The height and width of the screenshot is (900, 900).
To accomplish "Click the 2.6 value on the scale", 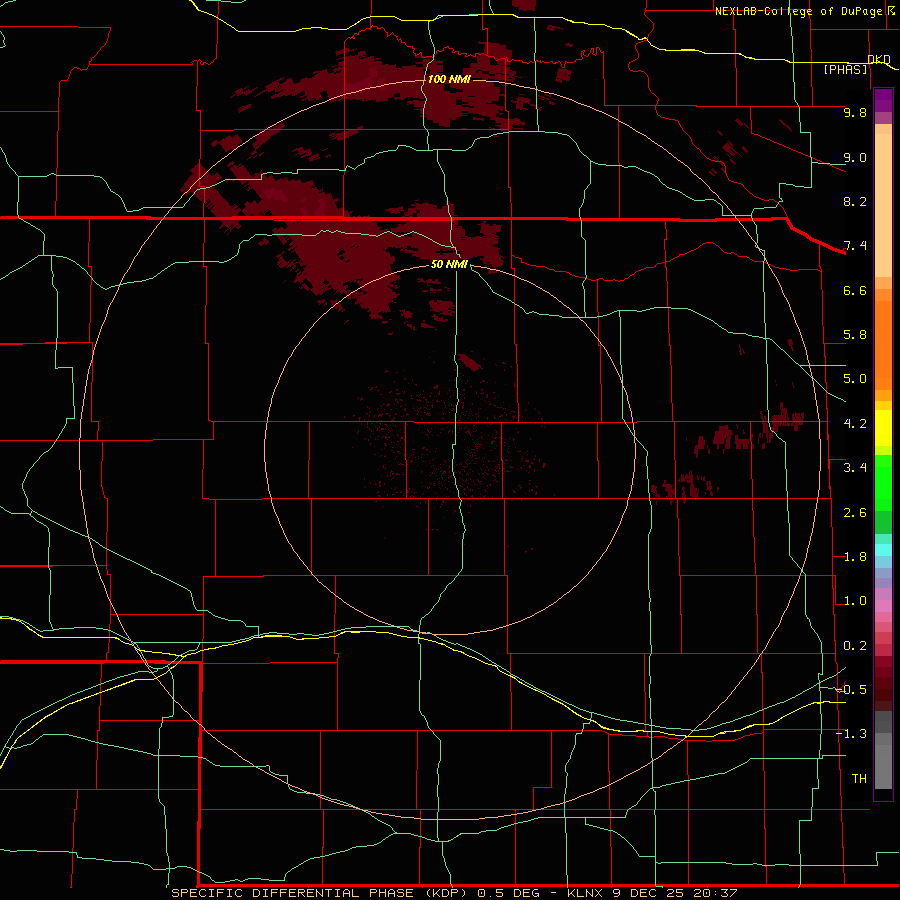I will tap(855, 513).
